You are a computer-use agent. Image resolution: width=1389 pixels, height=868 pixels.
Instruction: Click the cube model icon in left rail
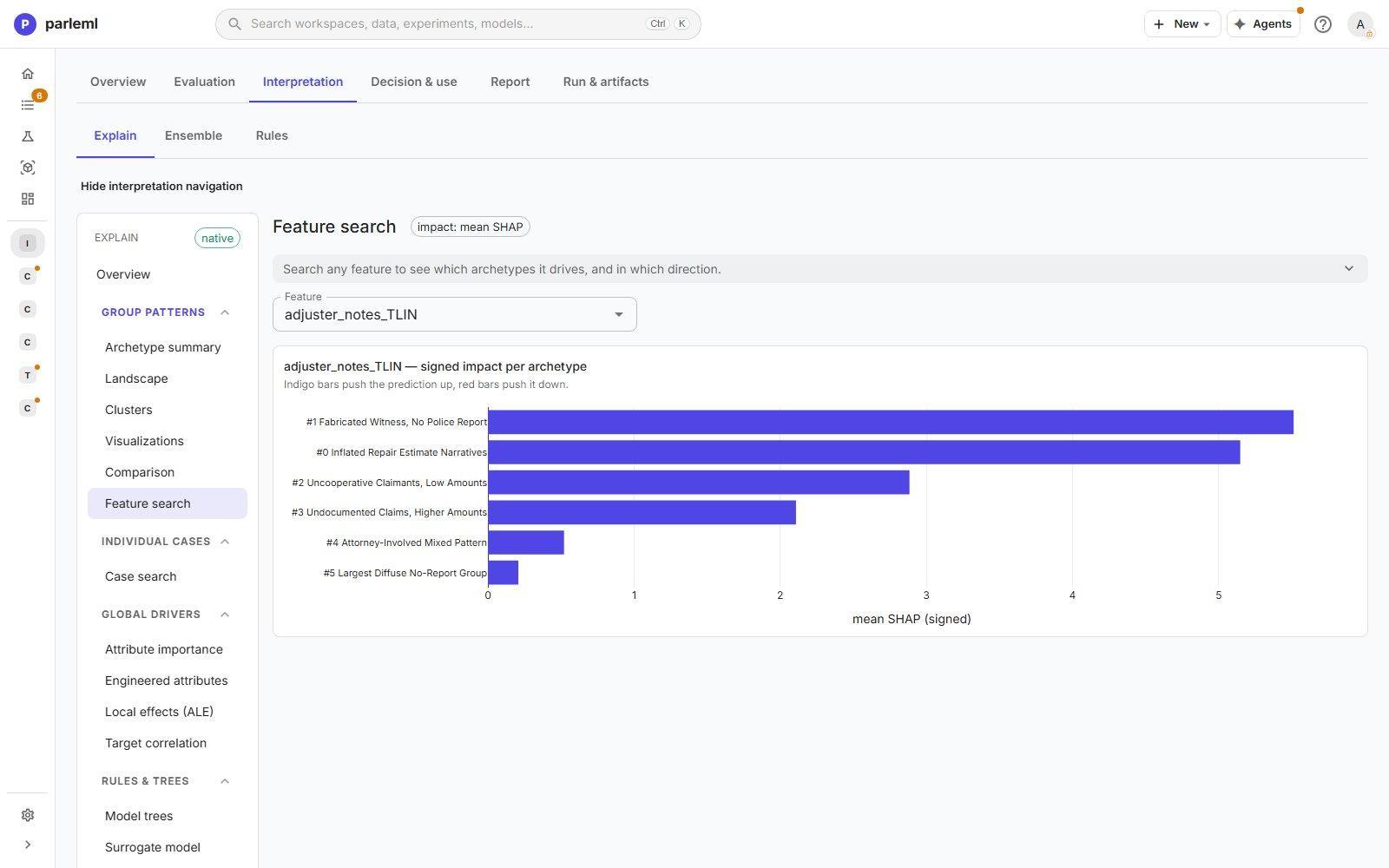[x=28, y=168]
